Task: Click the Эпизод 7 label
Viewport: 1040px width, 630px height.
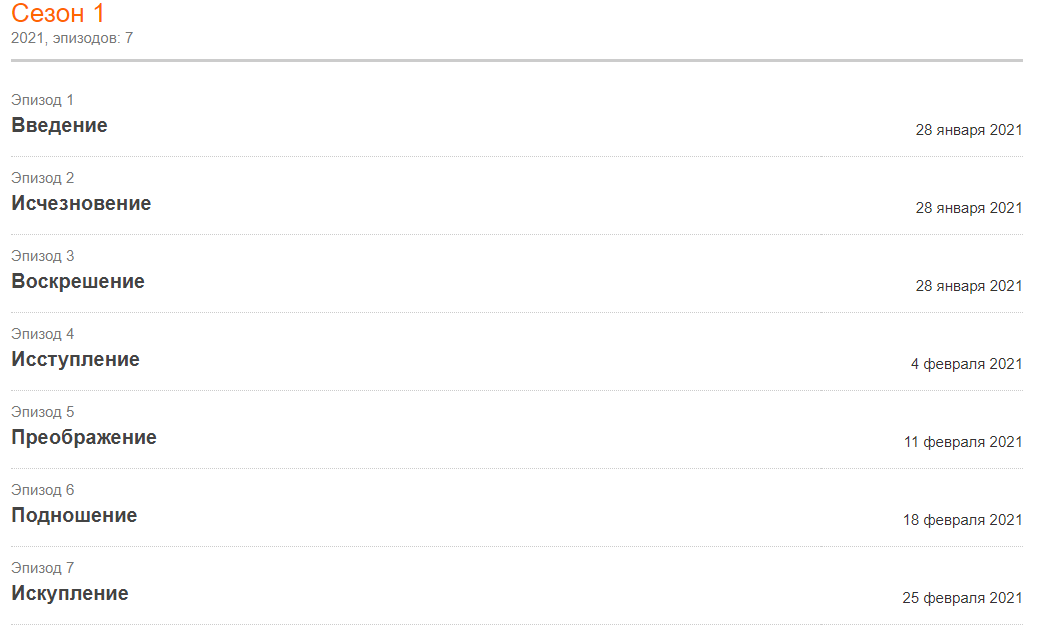Action: [x=42, y=568]
